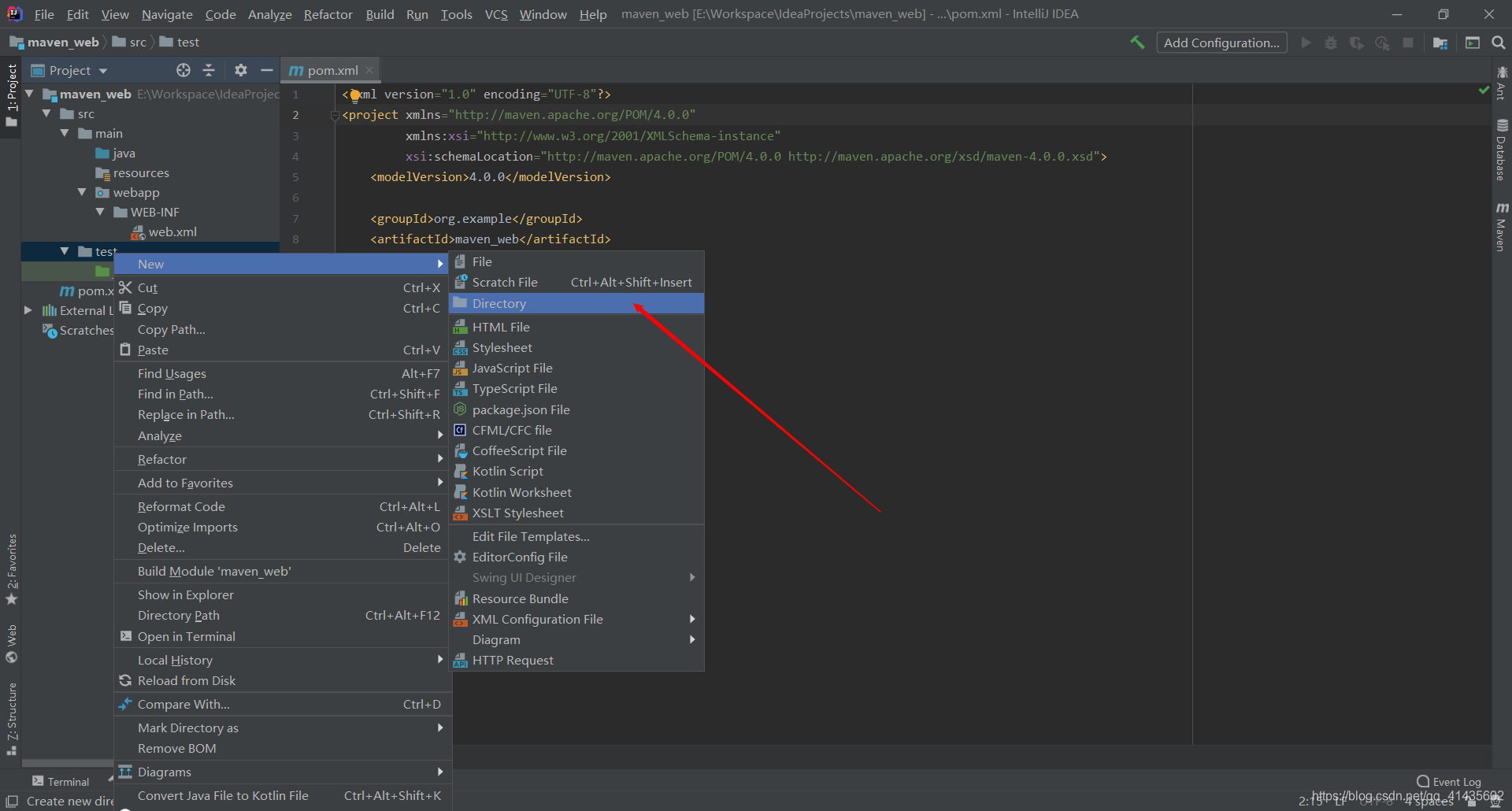The height and width of the screenshot is (811, 1512).
Task: Select Kotlin Script in submenu
Action: click(576, 471)
